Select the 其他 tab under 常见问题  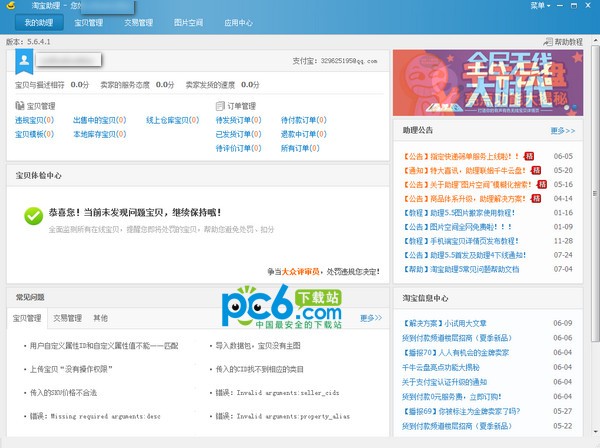(101, 318)
